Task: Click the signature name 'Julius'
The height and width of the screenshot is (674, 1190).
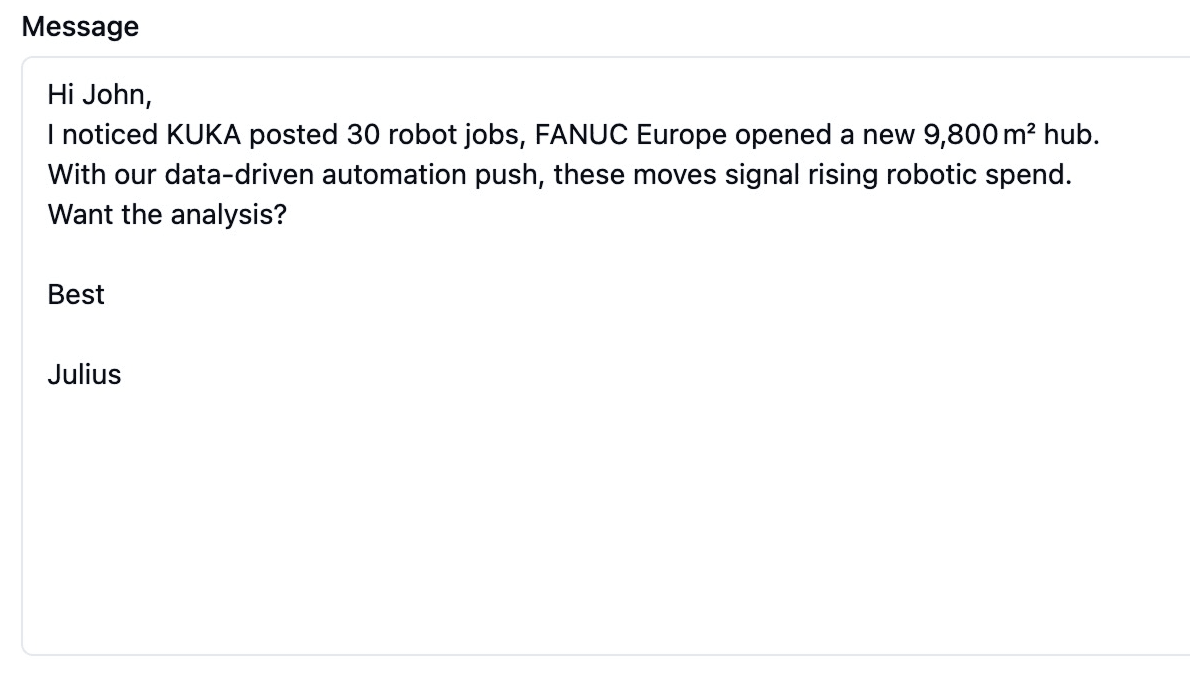Action: tap(84, 375)
